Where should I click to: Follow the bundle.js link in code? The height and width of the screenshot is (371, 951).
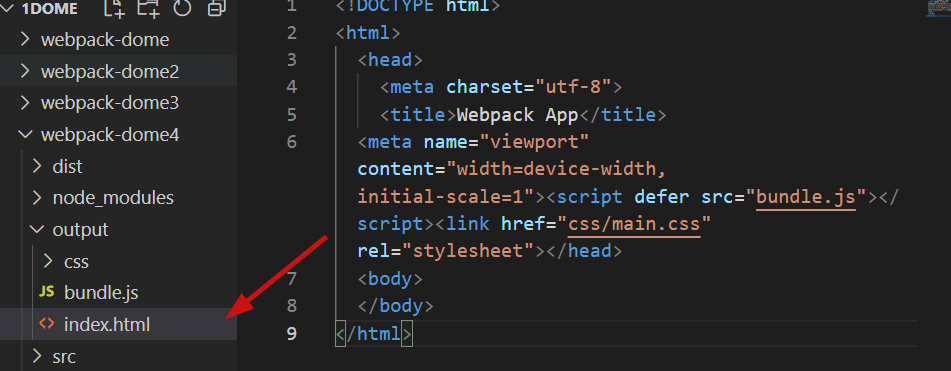(x=806, y=197)
